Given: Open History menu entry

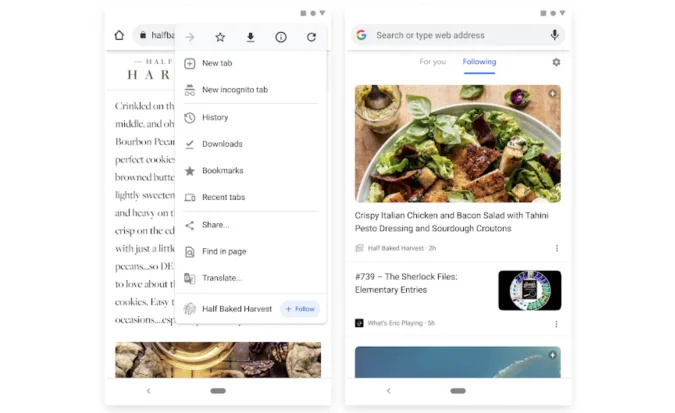Looking at the screenshot, I should (x=215, y=117).
